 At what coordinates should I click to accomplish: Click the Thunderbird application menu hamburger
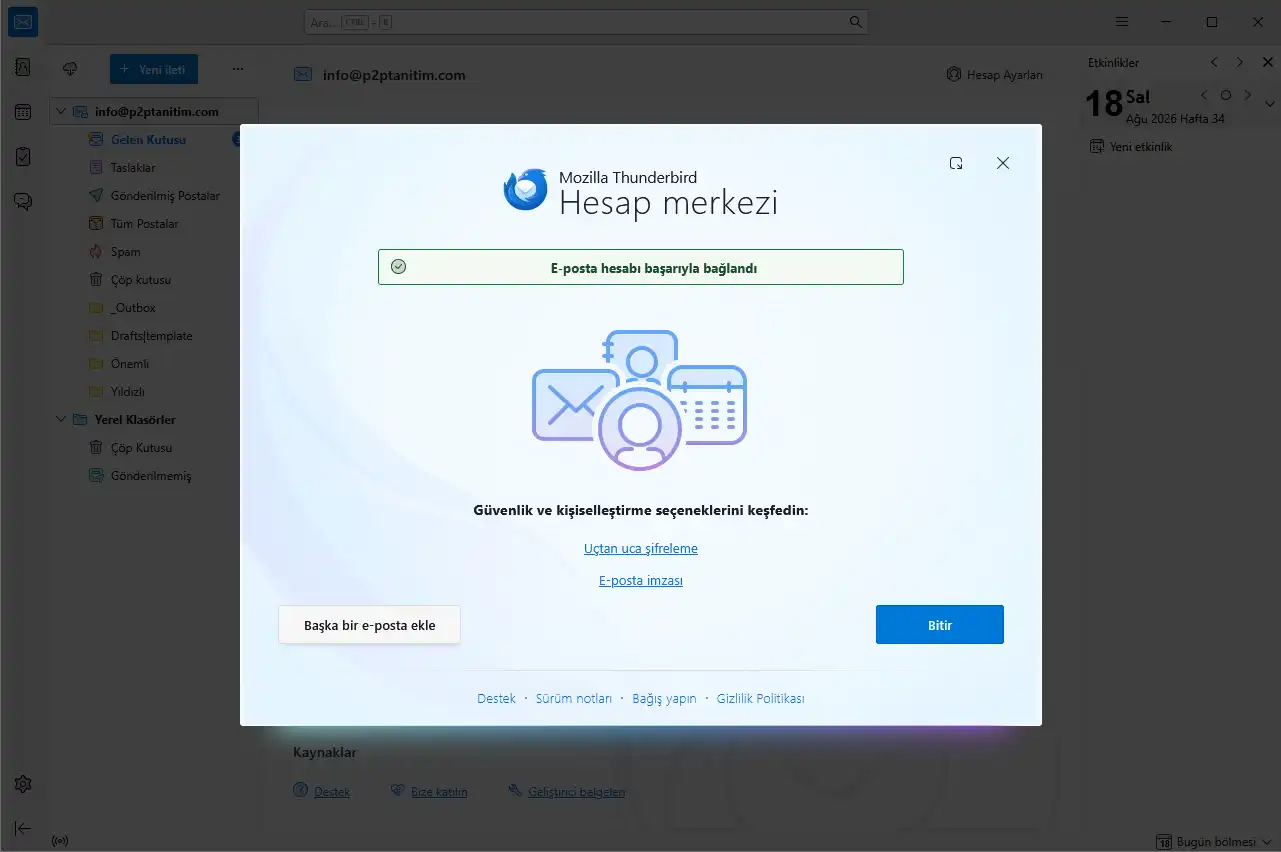[1122, 22]
